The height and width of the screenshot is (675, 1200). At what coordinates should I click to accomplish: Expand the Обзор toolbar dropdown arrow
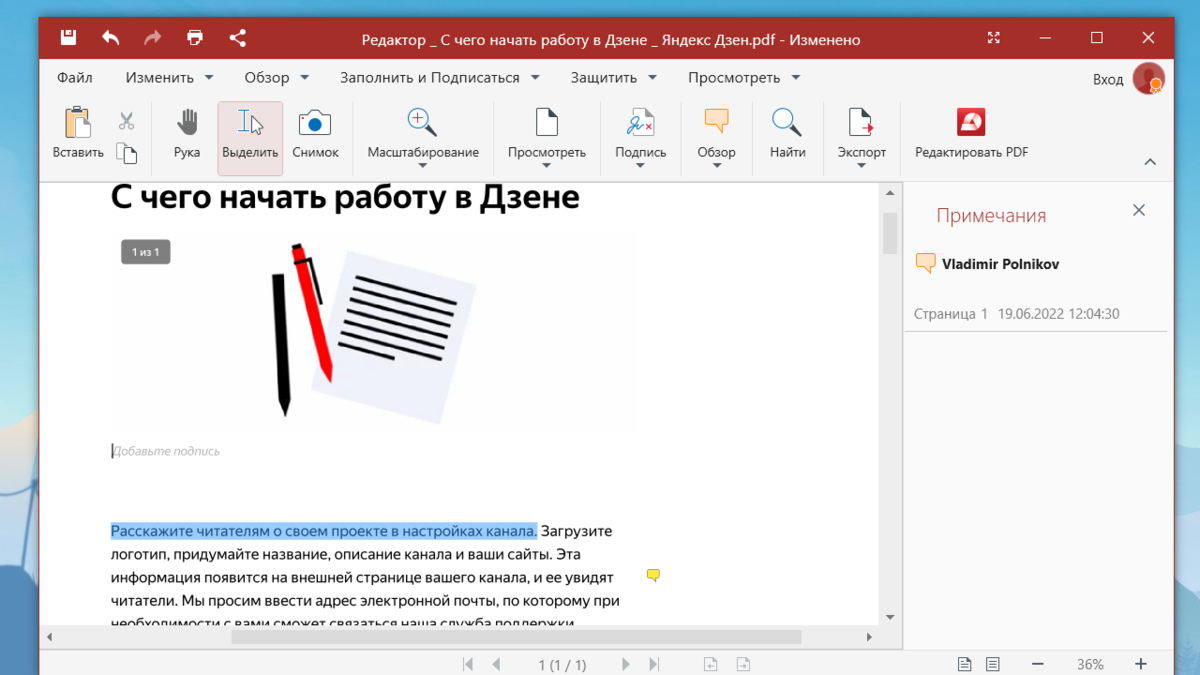[x=716, y=166]
